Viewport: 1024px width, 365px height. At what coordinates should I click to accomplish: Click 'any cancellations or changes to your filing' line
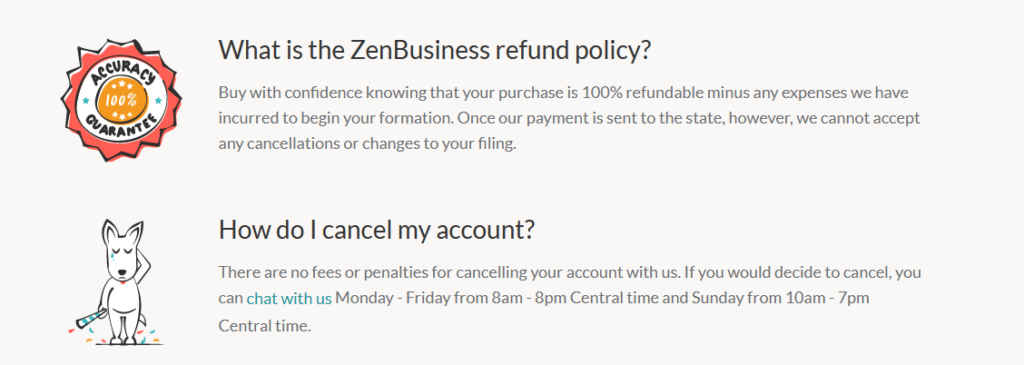tap(368, 144)
